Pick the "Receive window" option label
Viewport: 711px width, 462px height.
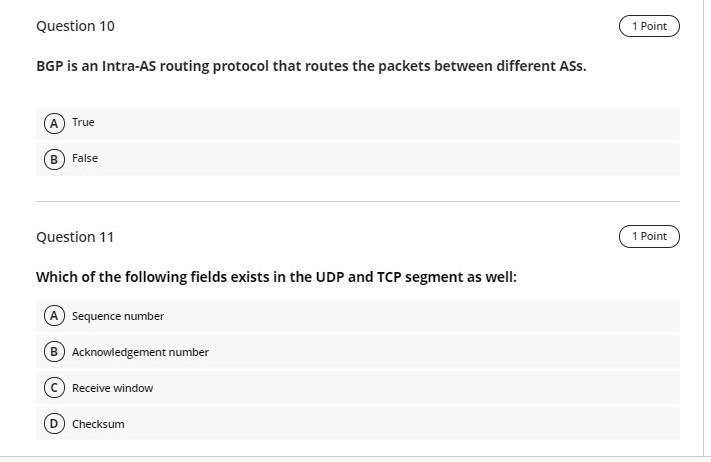(112, 388)
